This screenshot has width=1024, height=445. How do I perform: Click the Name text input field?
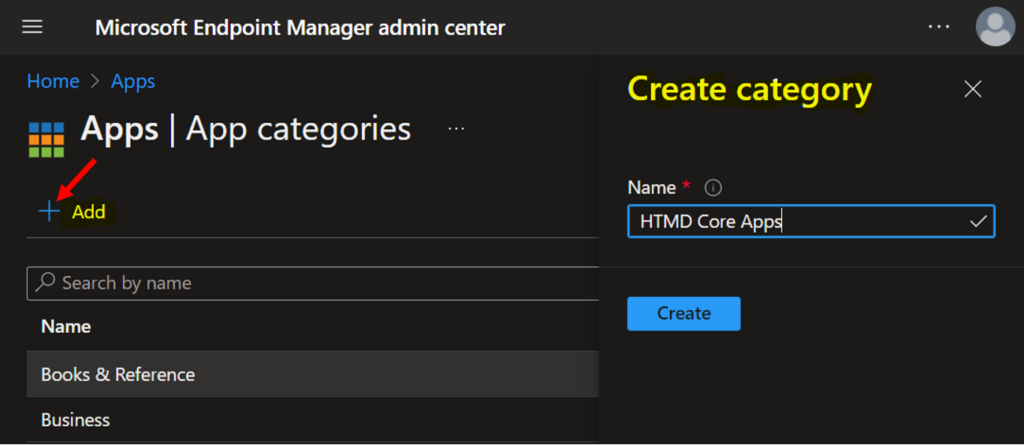pos(811,222)
